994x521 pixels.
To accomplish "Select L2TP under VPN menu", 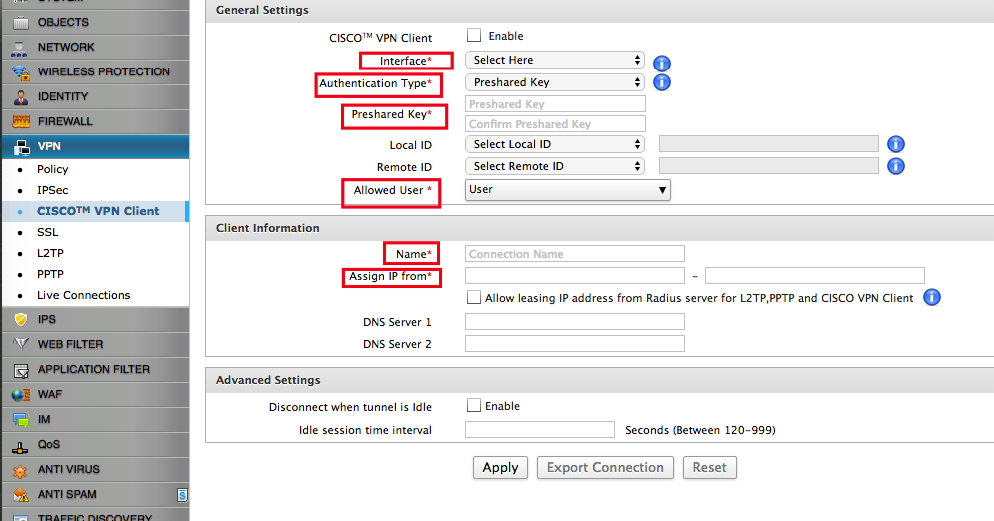I will (50, 253).
